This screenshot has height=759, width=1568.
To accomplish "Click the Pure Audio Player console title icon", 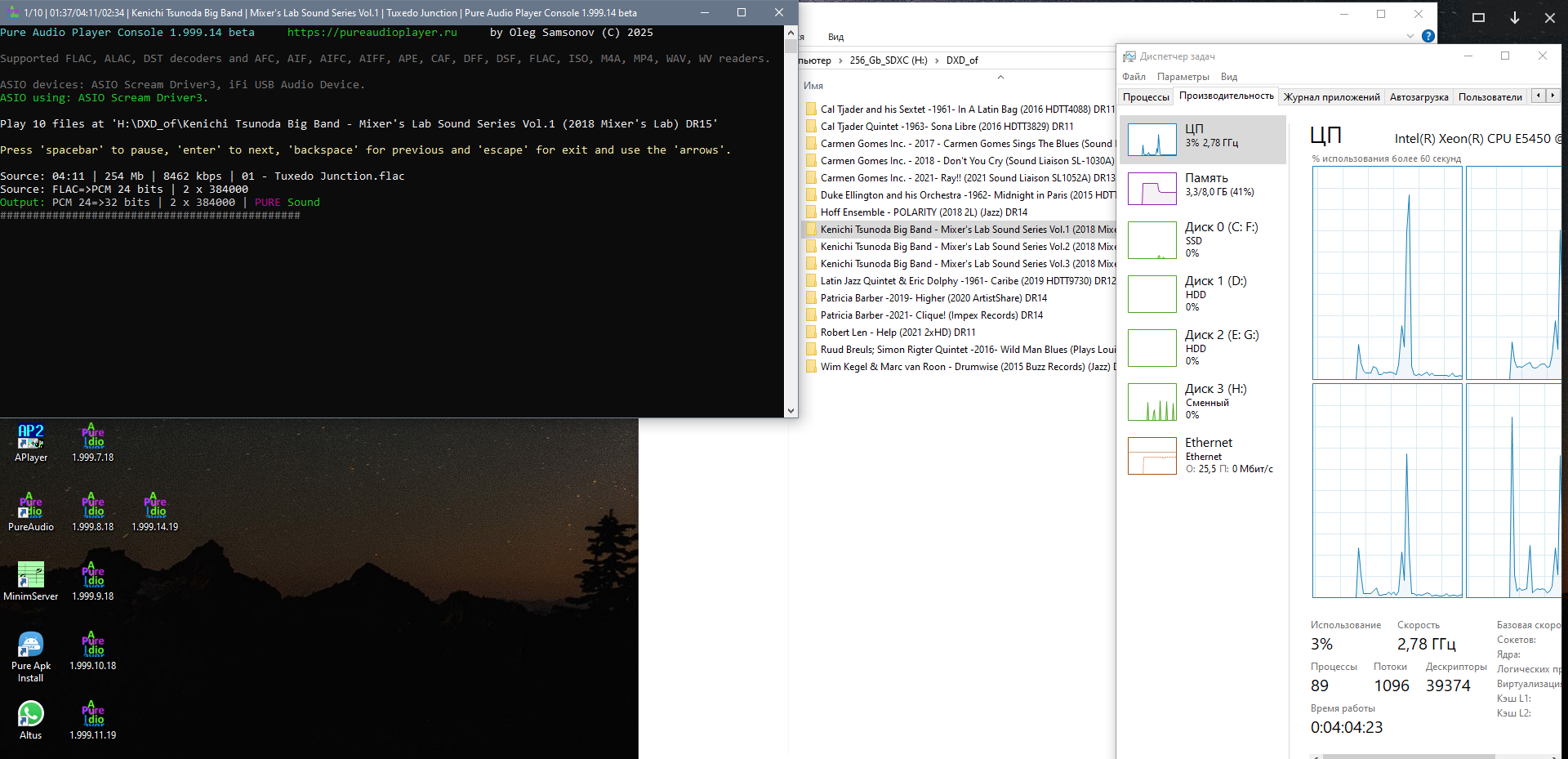I will (x=13, y=12).
